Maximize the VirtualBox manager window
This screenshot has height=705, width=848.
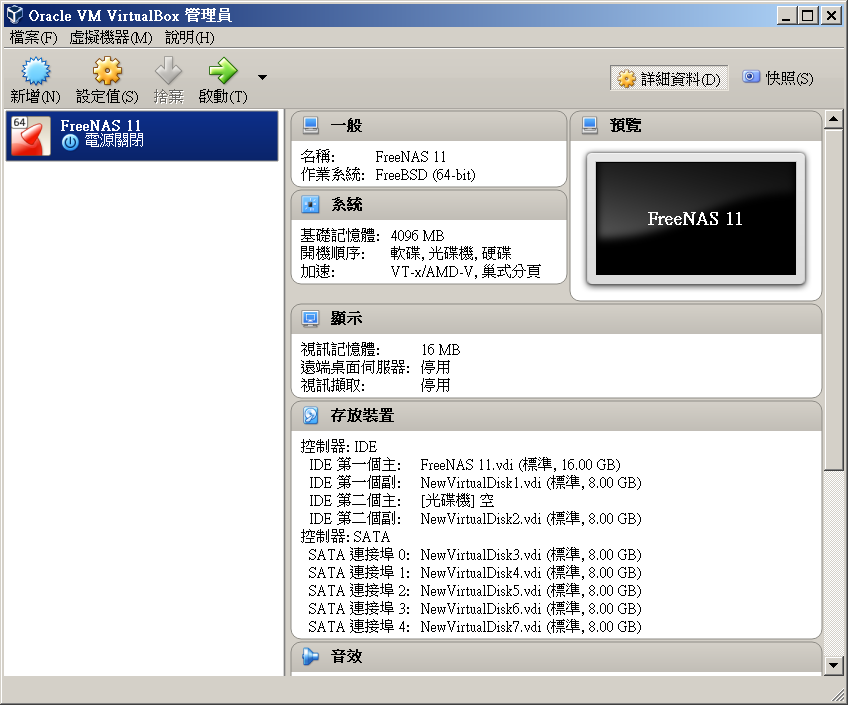pyautogui.click(x=808, y=16)
